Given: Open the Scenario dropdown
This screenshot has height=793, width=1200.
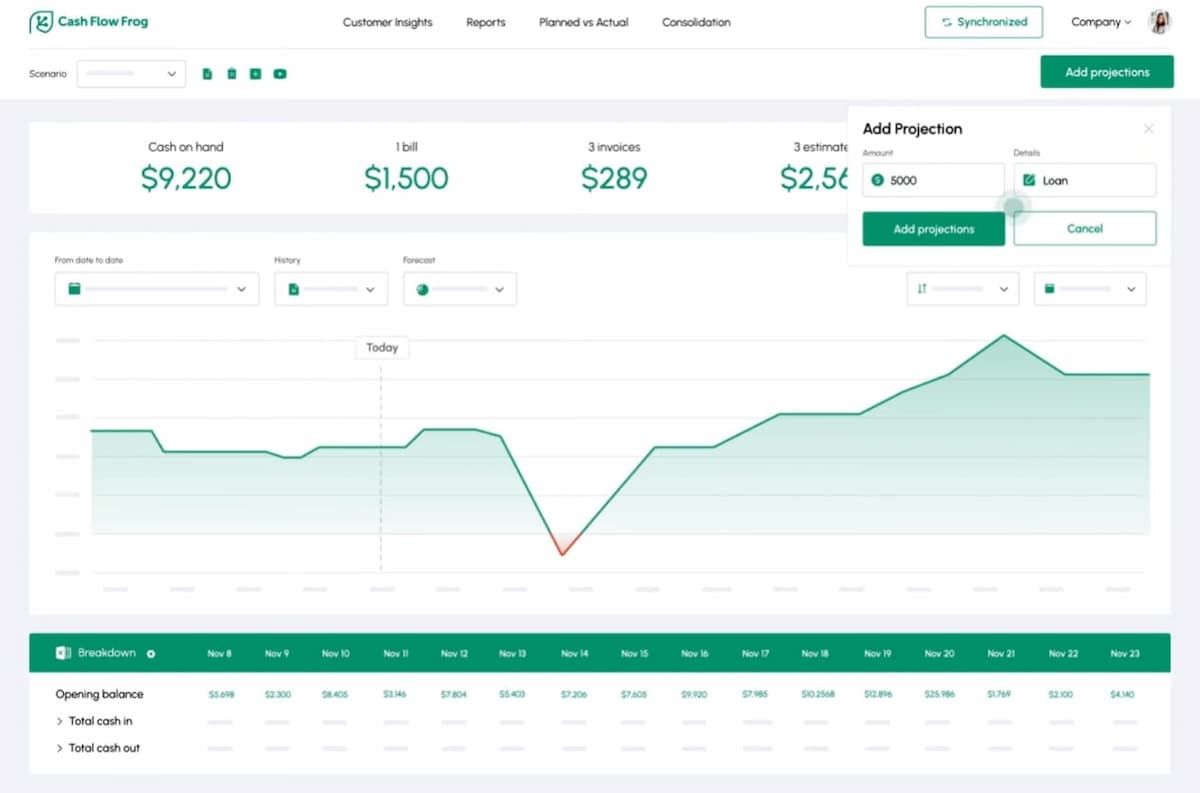Looking at the screenshot, I should (131, 73).
